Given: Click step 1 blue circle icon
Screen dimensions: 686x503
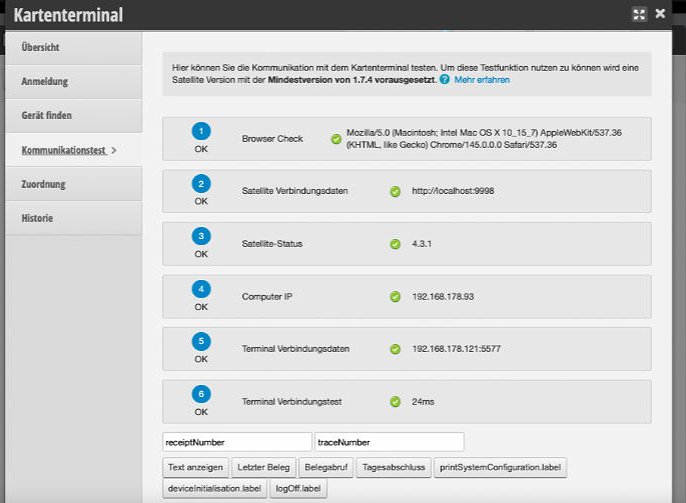Looking at the screenshot, I should pyautogui.click(x=201, y=131).
